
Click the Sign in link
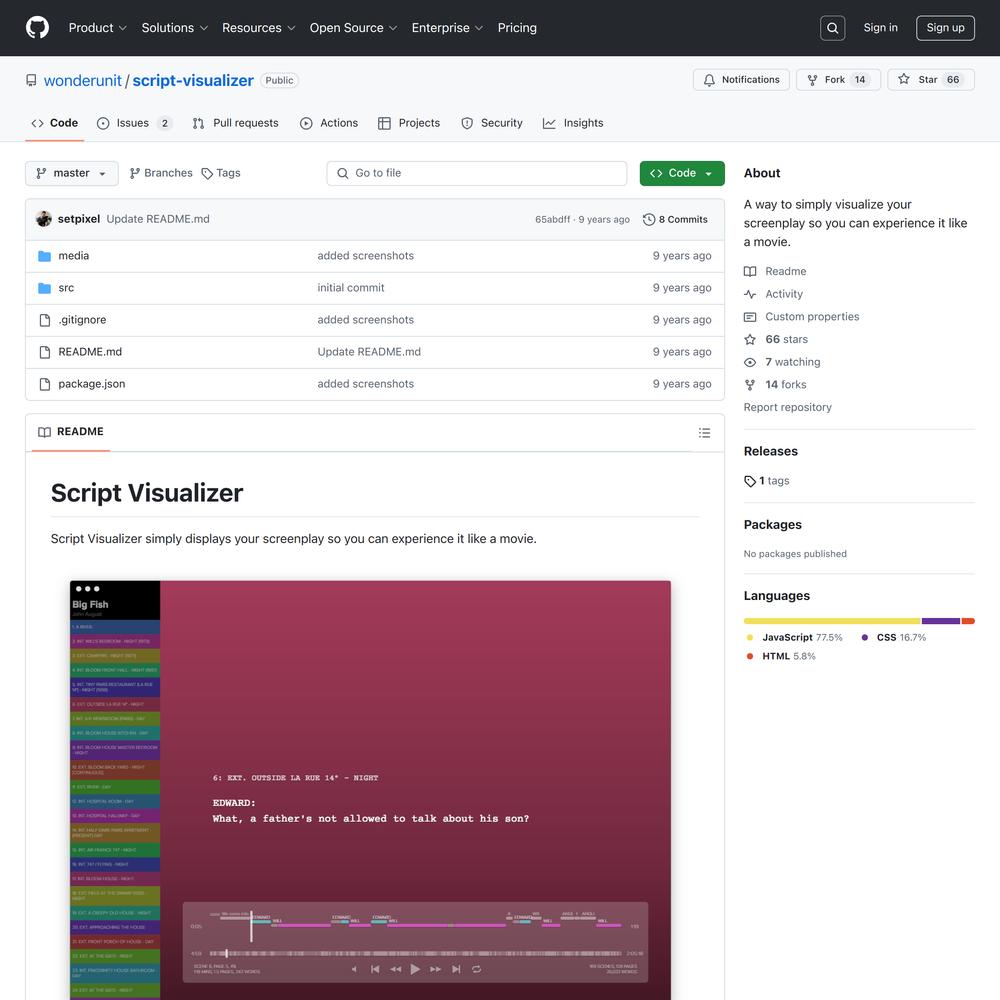tap(880, 27)
